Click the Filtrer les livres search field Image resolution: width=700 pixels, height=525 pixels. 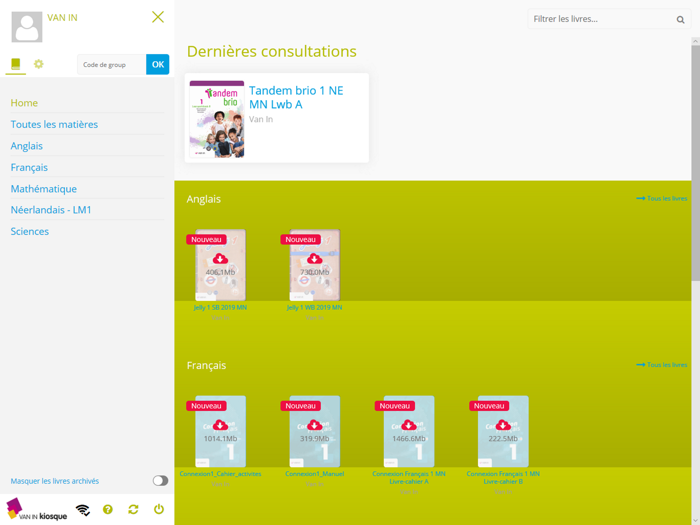coord(609,19)
